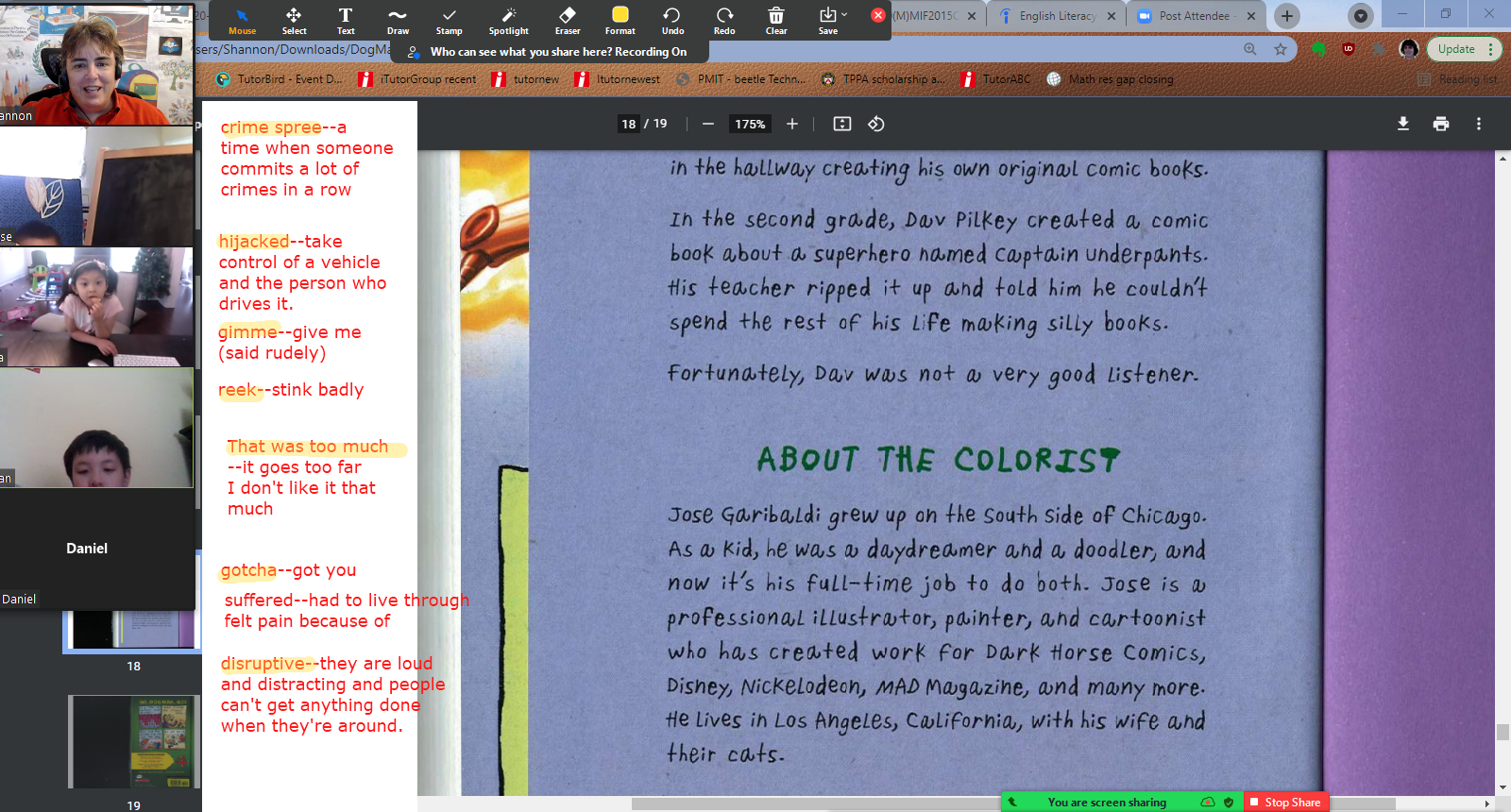Viewport: 1511px width, 812px height.
Task: Open the TutorABC bookmark
Action: (x=996, y=79)
